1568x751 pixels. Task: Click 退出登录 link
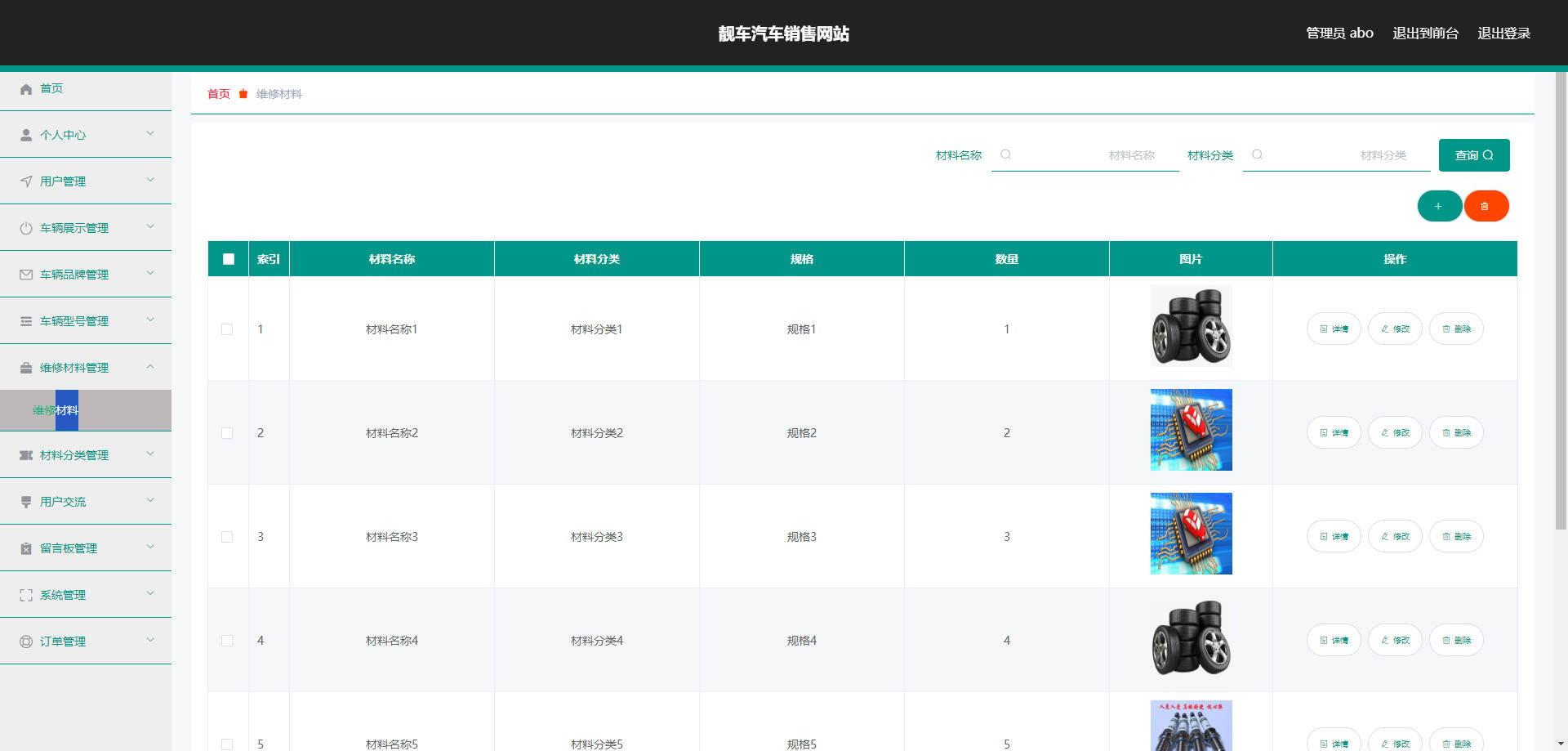1503,34
